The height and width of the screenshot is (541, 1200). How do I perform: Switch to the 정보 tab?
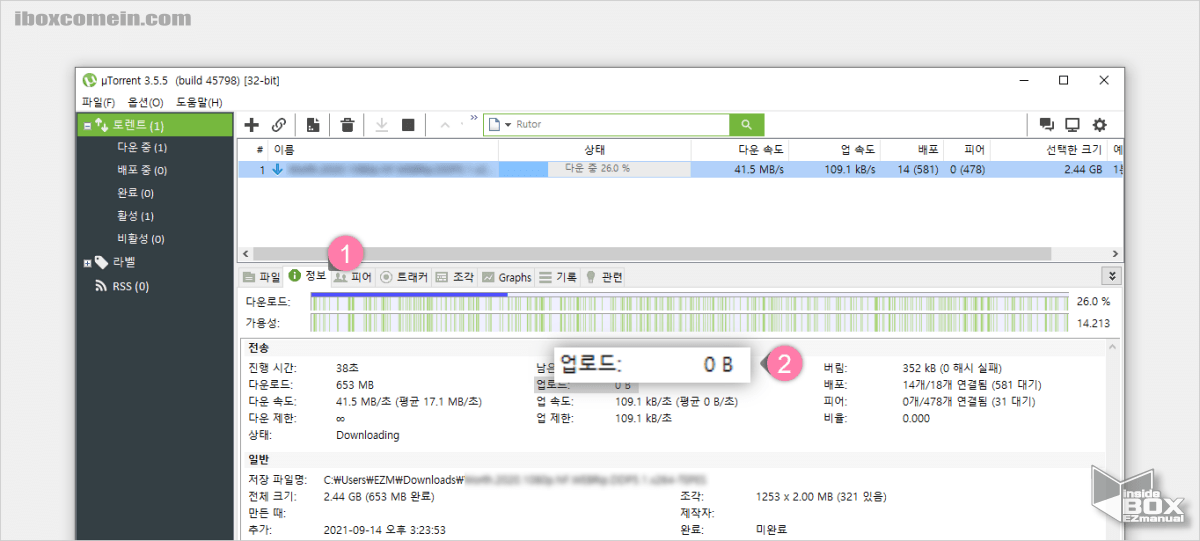(x=307, y=276)
